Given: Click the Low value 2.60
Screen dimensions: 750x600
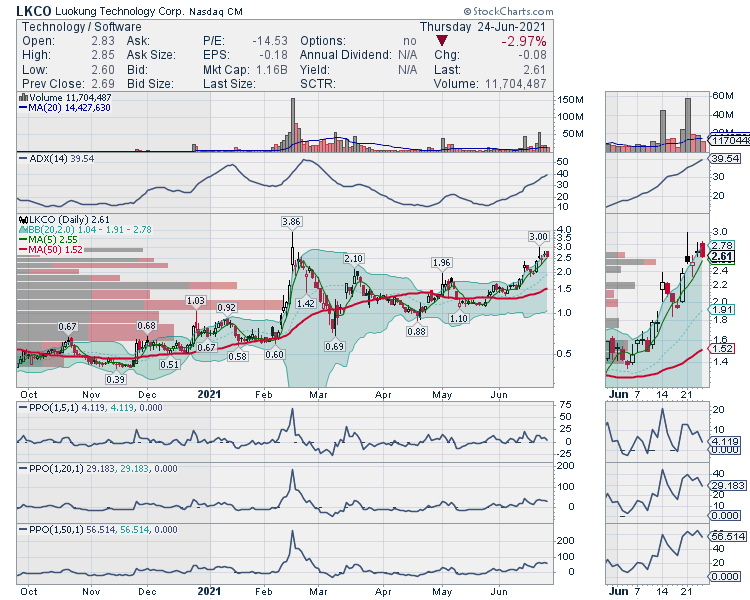Looking at the screenshot, I should coord(103,70).
